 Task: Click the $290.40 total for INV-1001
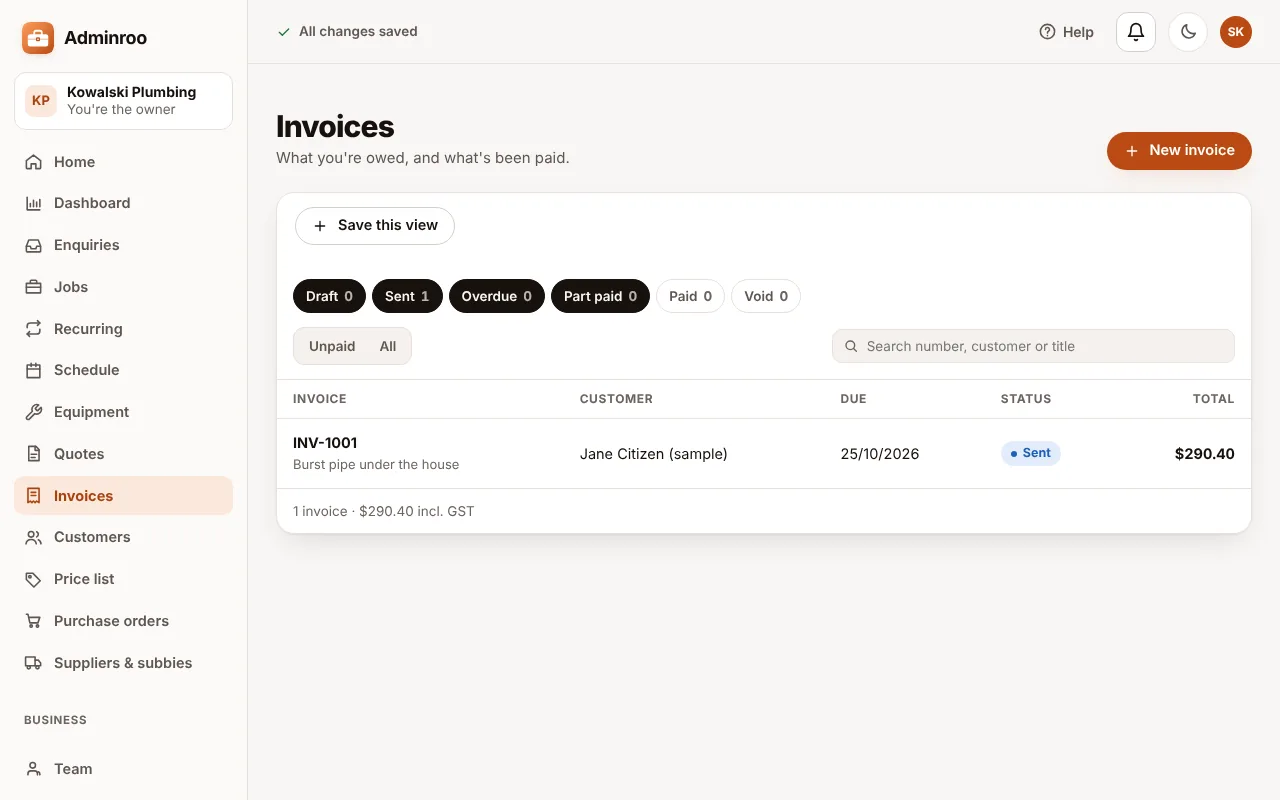1205,454
